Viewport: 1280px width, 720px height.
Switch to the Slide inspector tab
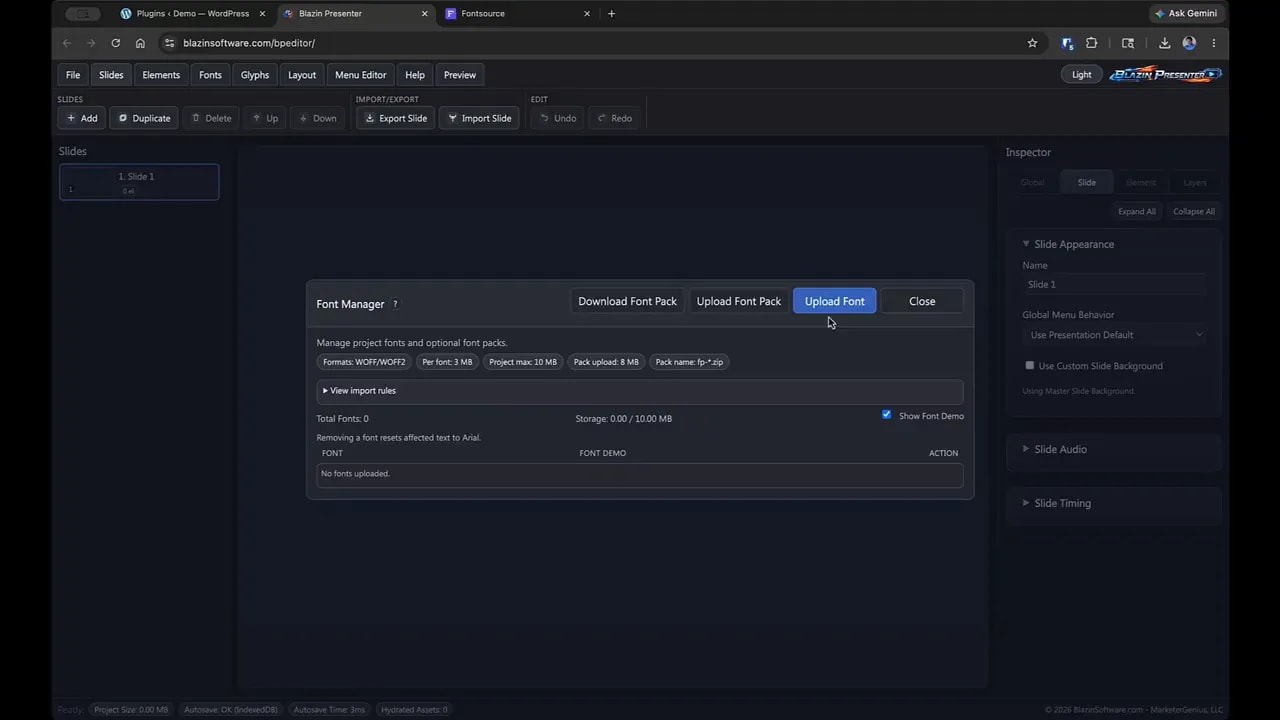1087,182
